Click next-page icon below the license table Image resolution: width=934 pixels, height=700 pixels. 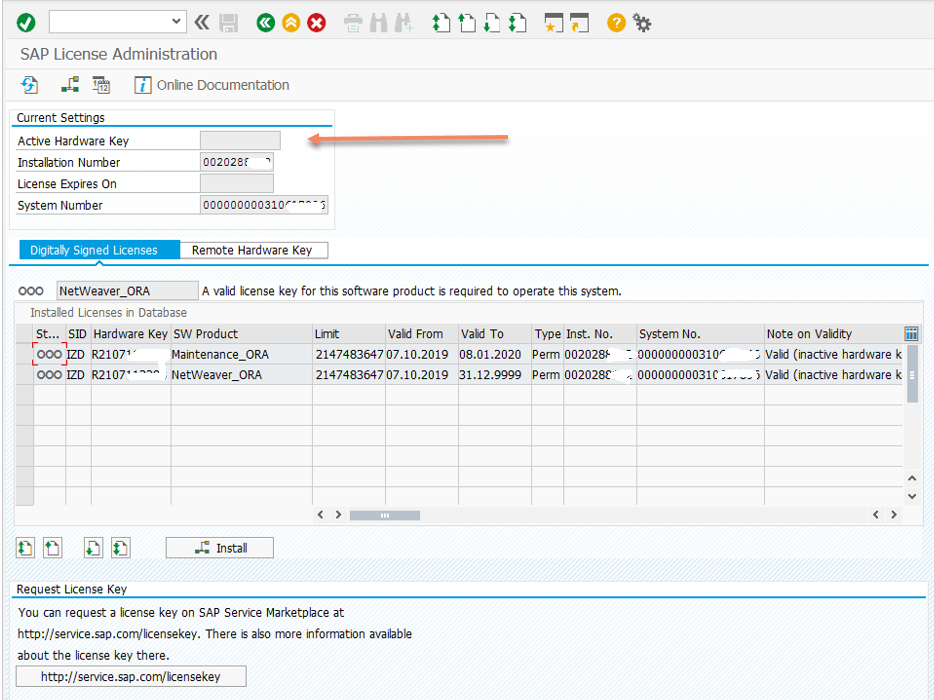[x=93, y=547]
